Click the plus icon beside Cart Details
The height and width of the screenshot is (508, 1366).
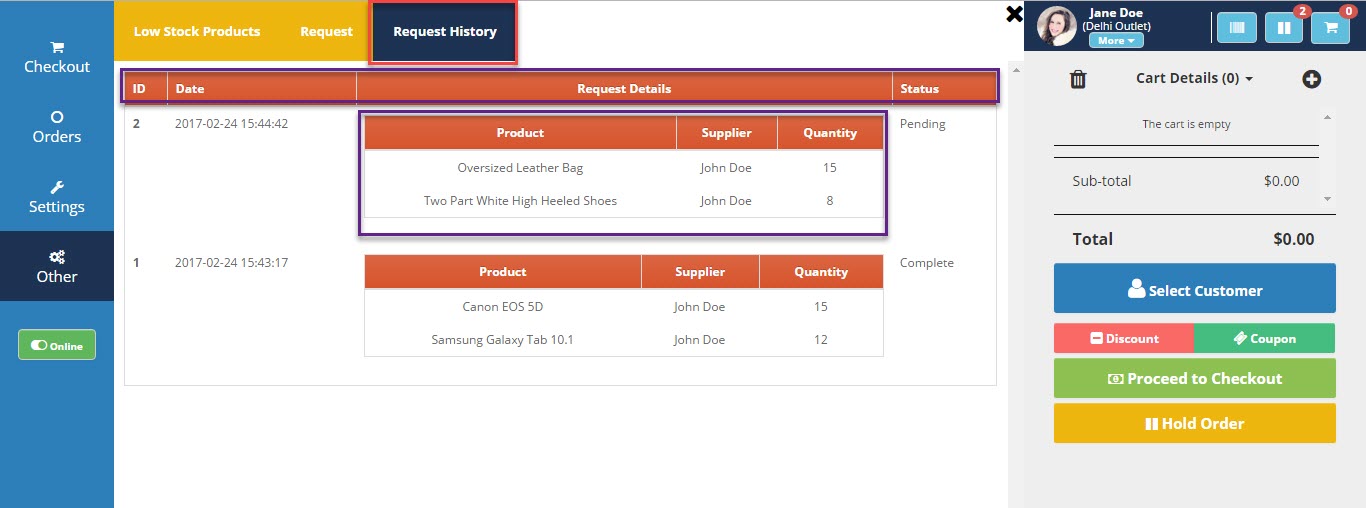[x=1311, y=79]
